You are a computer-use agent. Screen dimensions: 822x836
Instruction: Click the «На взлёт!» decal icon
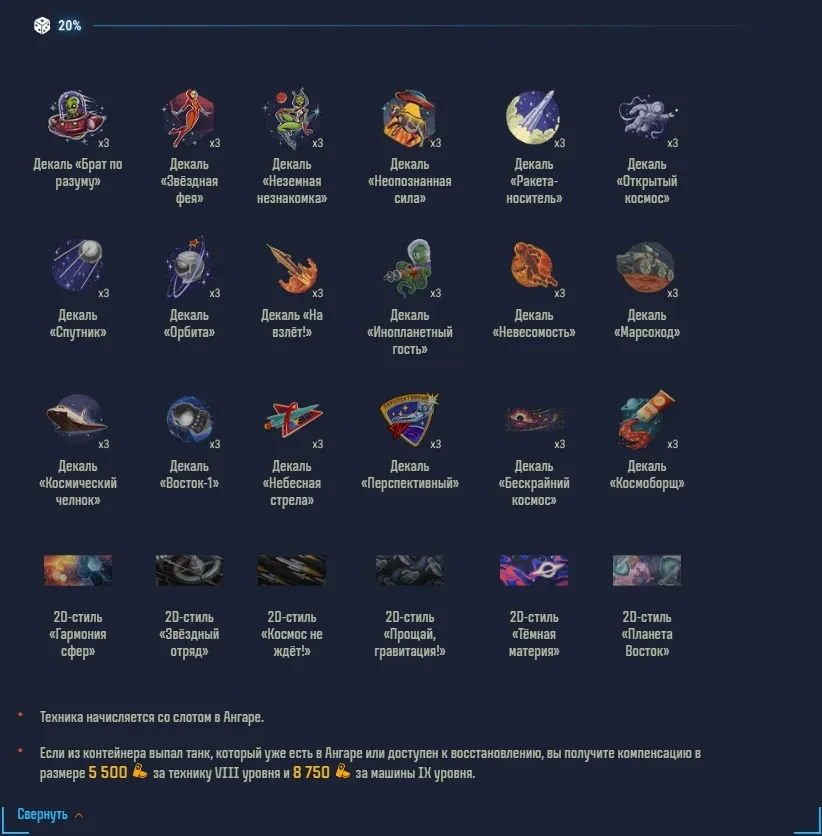tap(292, 268)
